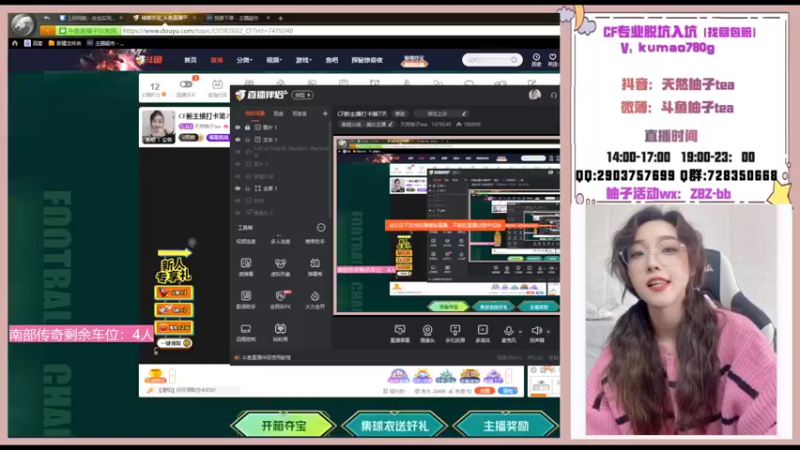Toggle visibility of Call of Duty source
The height and width of the screenshot is (450, 800).
pos(238,152)
